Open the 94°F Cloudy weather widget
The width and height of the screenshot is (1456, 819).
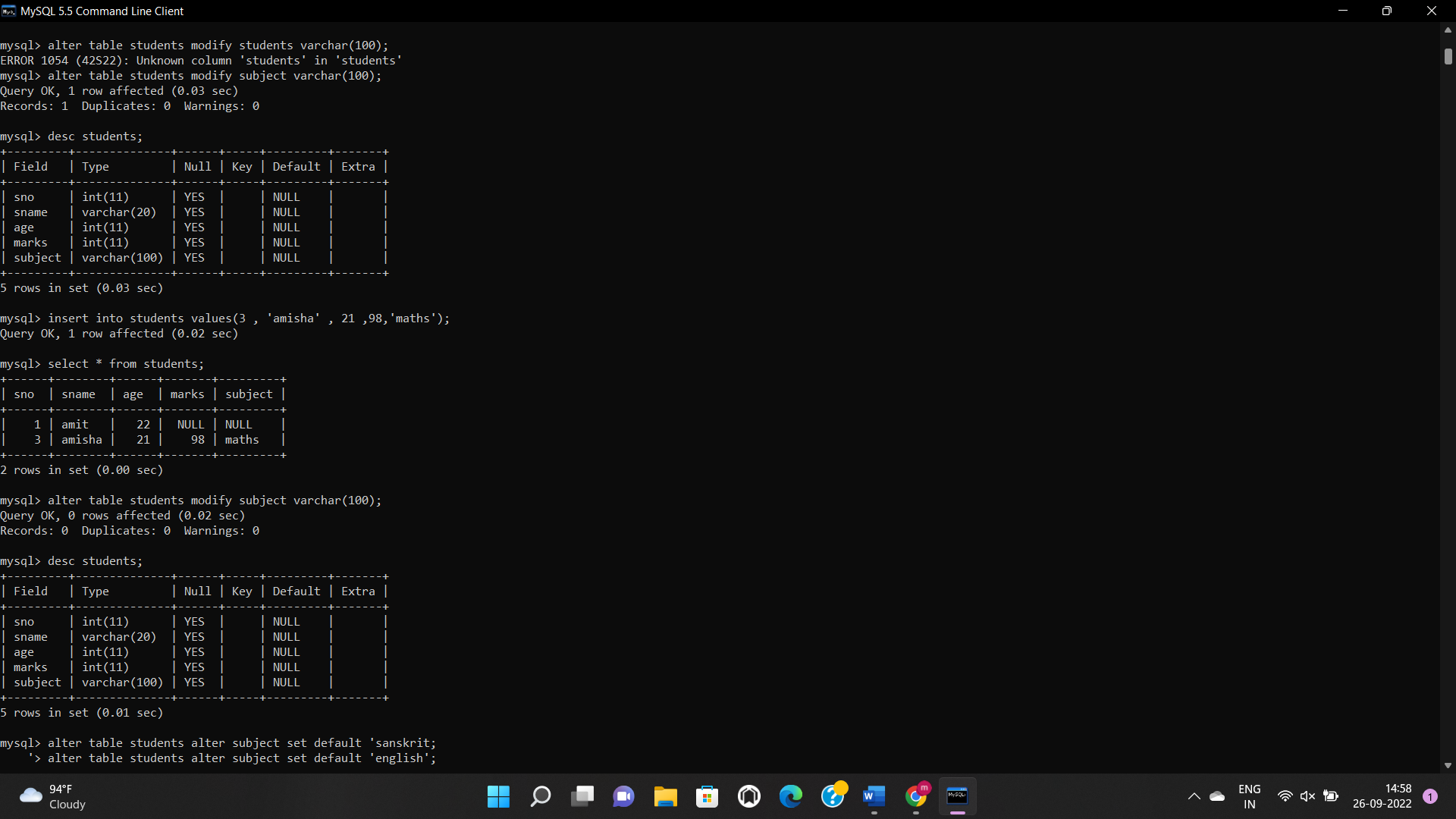pyautogui.click(x=51, y=796)
